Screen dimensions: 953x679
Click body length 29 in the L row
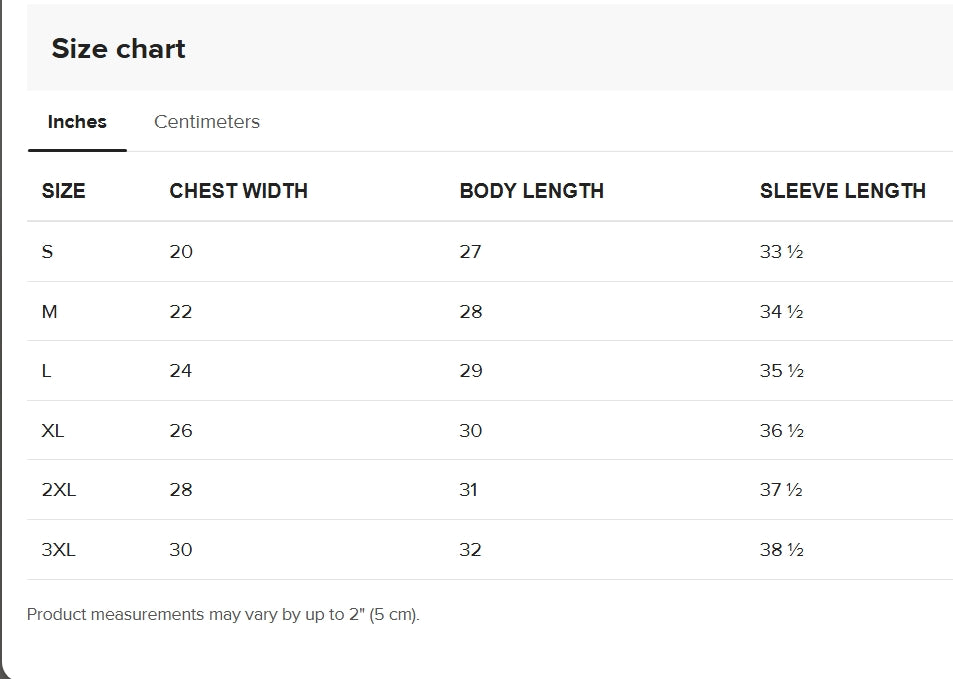click(x=470, y=371)
